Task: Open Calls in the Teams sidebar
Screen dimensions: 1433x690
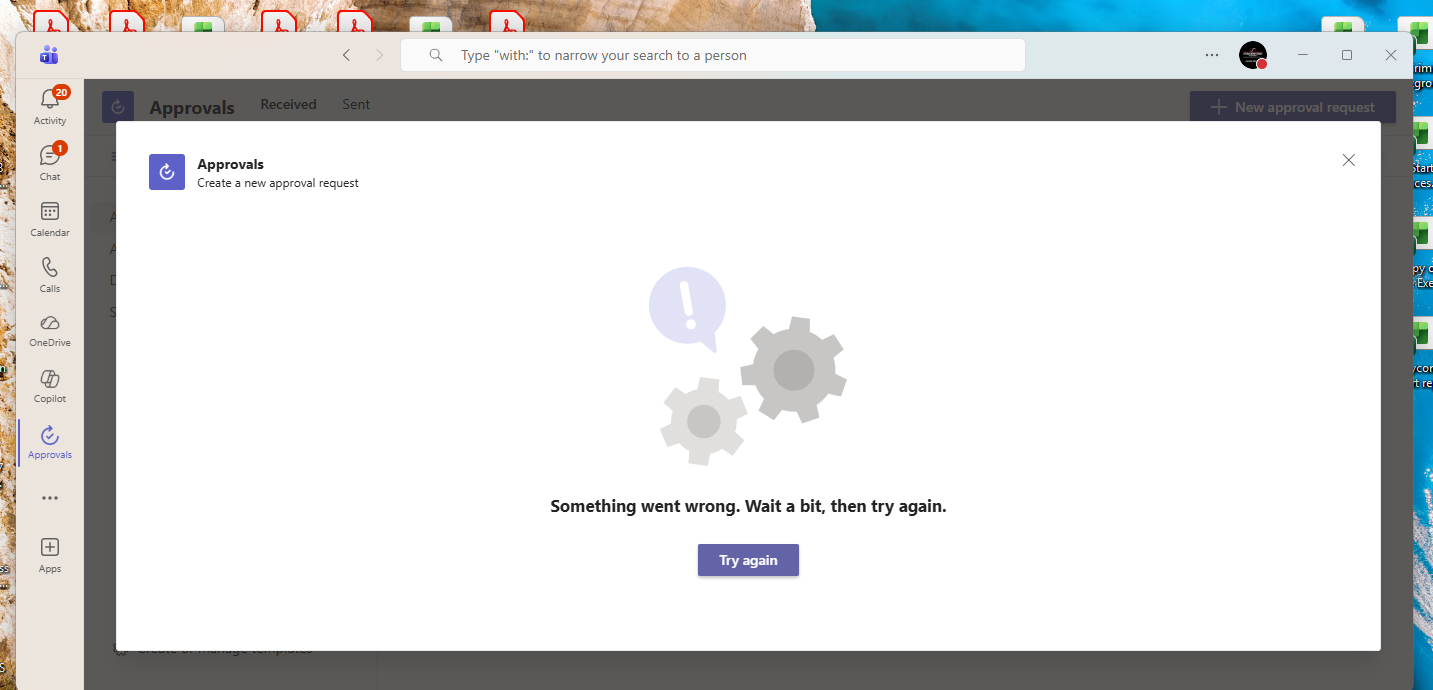Action: (50, 274)
